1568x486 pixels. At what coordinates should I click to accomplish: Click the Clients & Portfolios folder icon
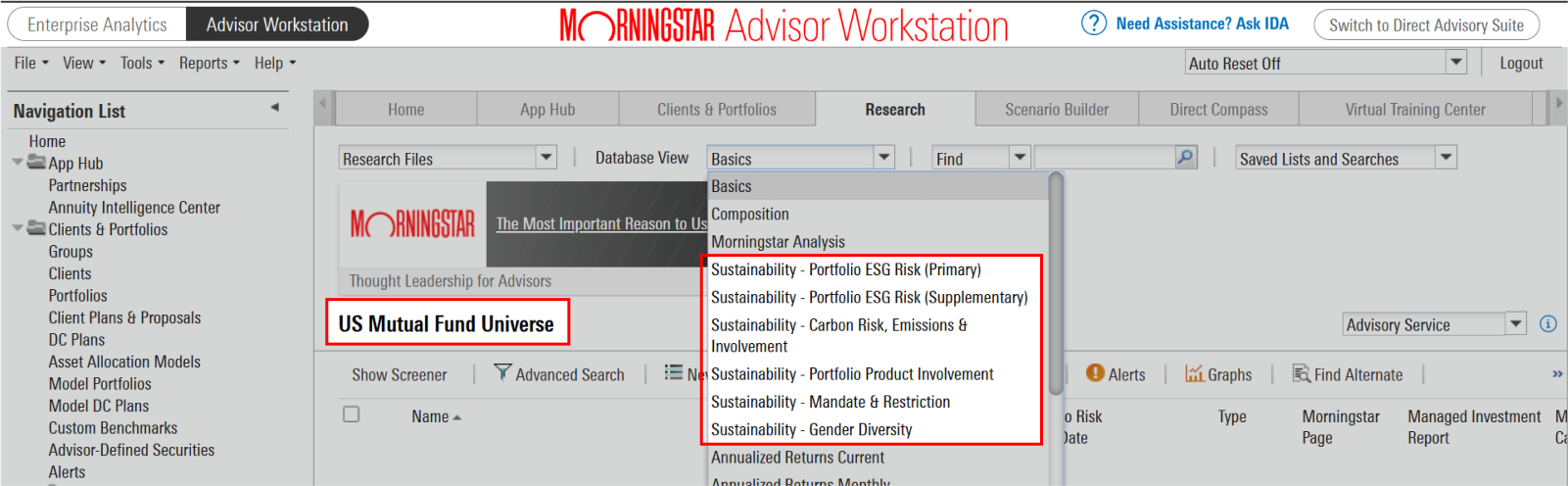pyautogui.click(x=37, y=228)
